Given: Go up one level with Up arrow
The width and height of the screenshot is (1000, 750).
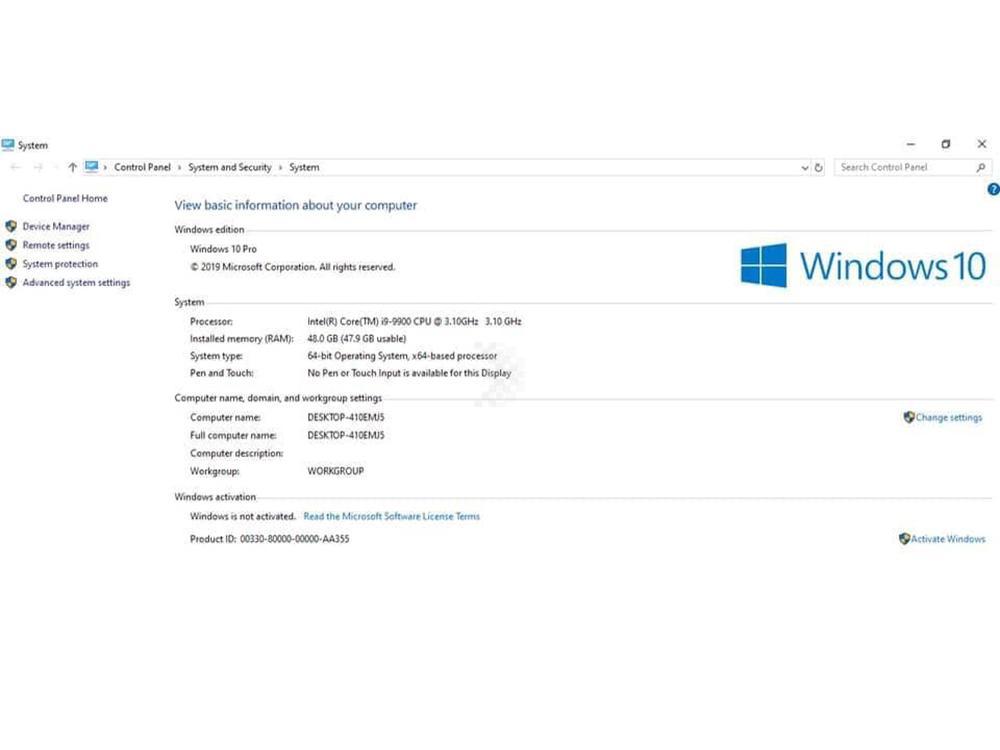Looking at the screenshot, I should (x=72, y=168).
